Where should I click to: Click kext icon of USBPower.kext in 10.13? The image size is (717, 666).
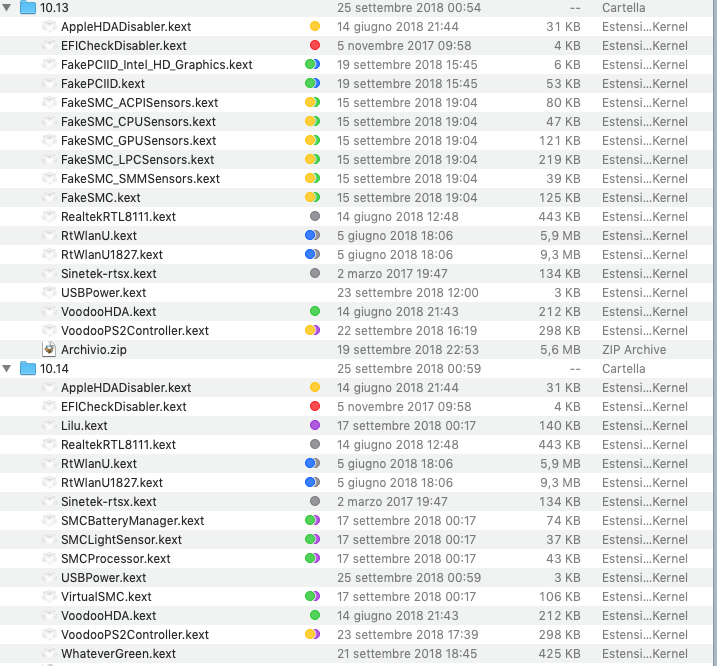coord(49,293)
